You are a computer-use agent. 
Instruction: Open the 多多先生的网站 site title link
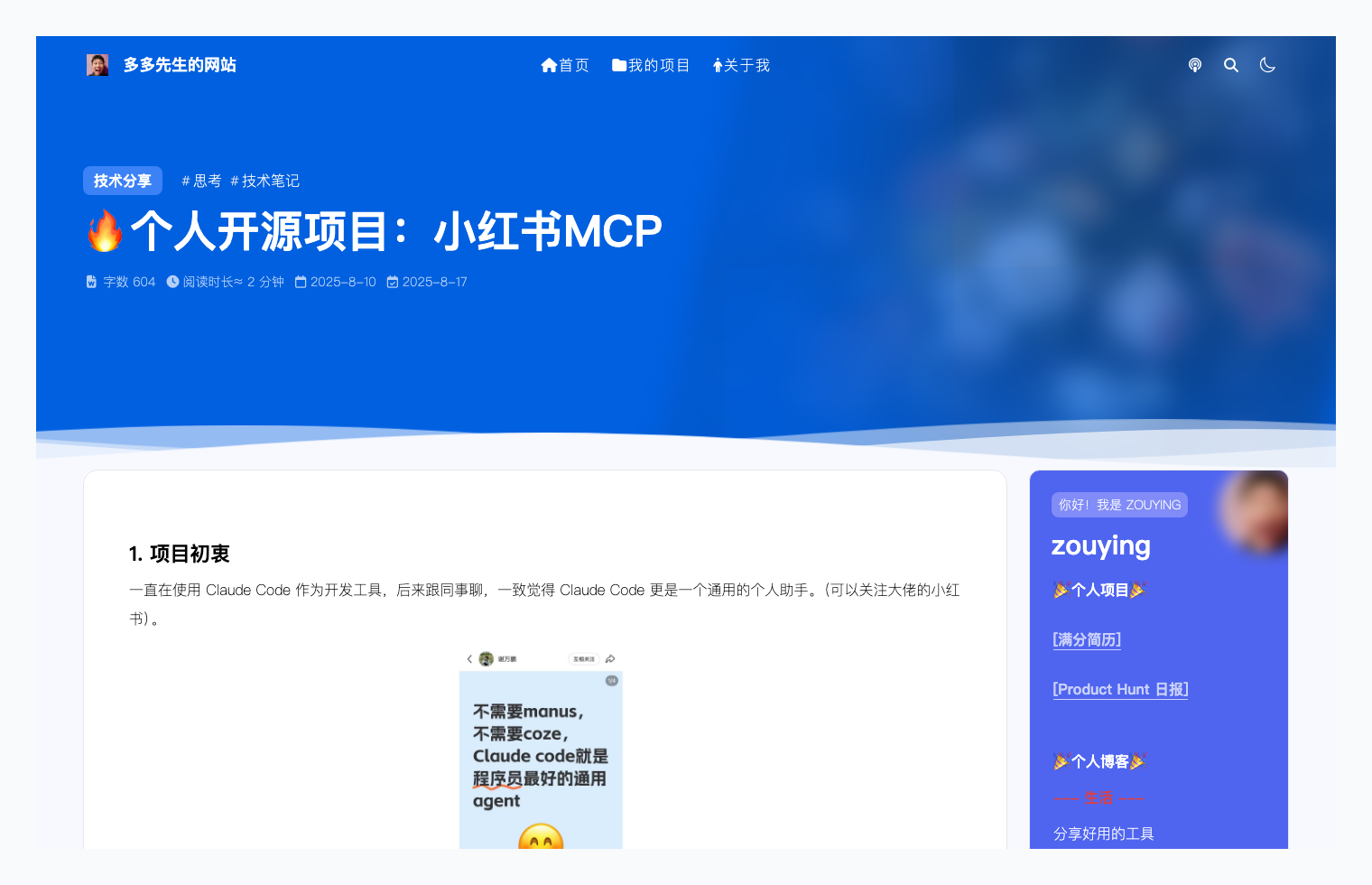180,65
